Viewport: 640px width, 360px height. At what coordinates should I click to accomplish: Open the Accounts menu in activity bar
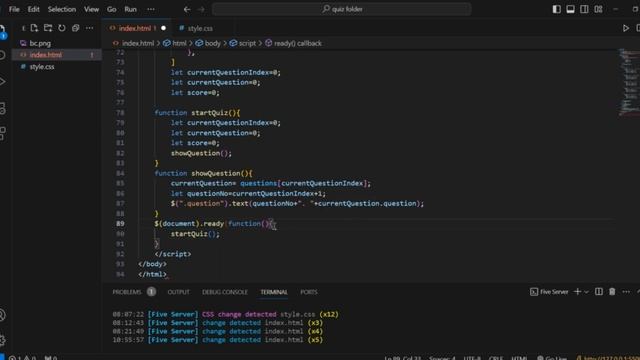tap(3, 315)
